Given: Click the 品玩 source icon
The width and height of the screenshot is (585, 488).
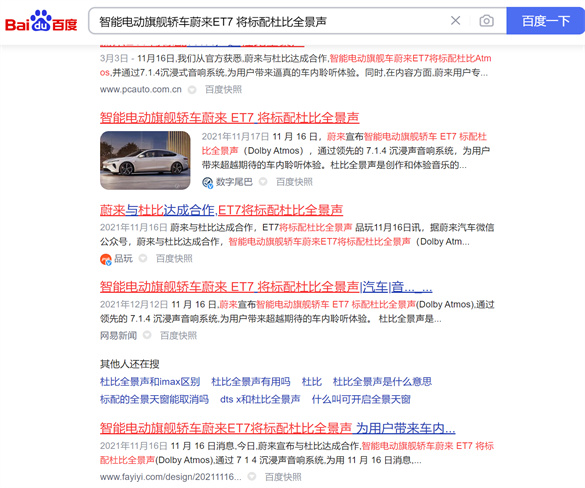Looking at the screenshot, I should [106, 259].
